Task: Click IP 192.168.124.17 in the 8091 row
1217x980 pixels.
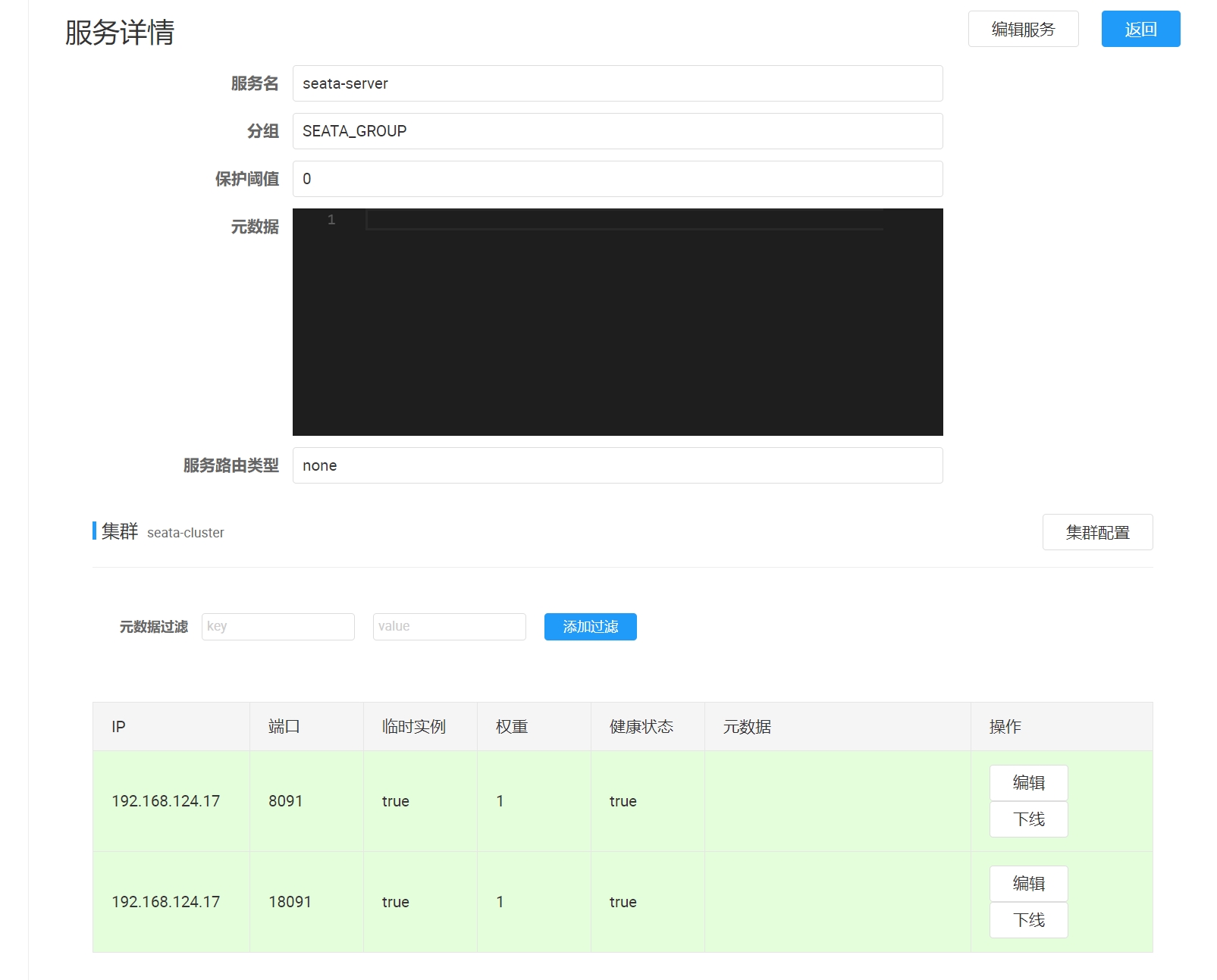Action: 166,801
